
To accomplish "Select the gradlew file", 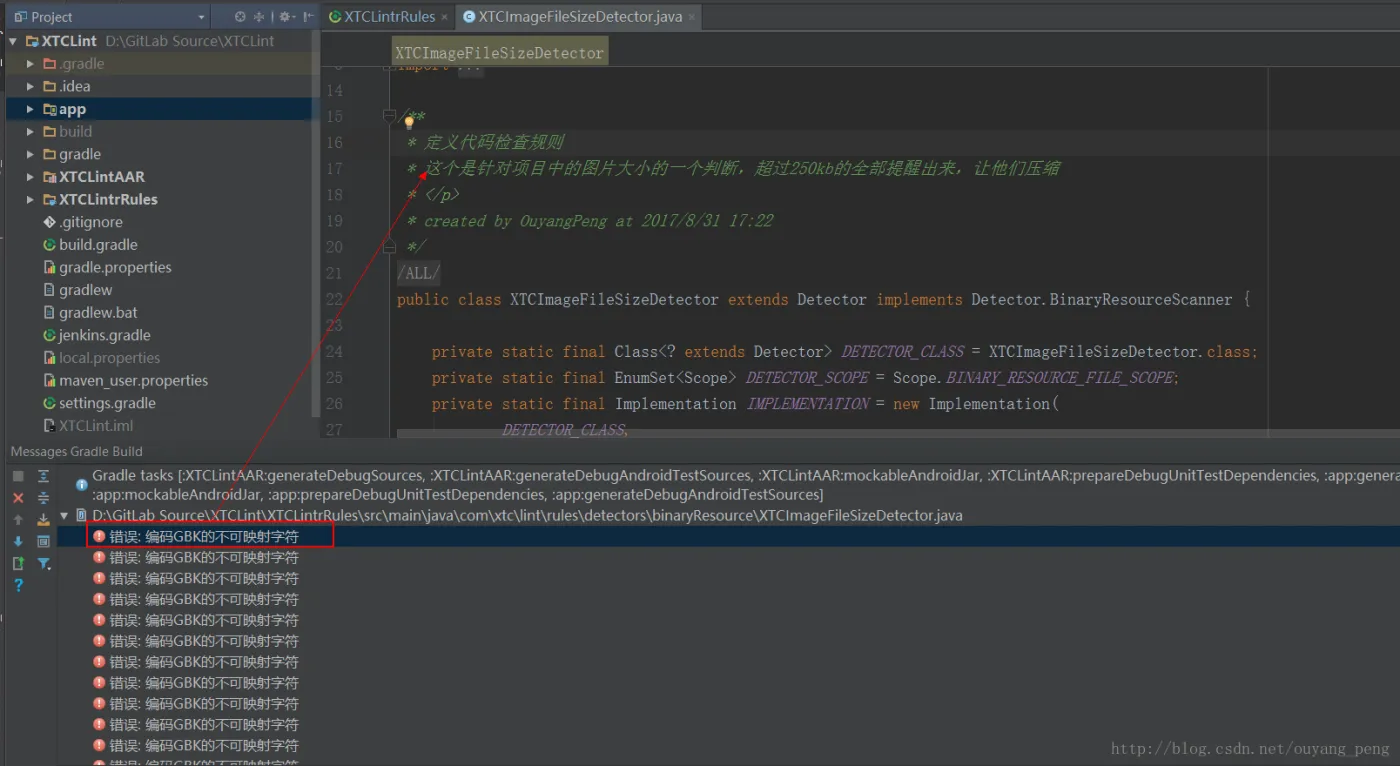I will [x=86, y=290].
